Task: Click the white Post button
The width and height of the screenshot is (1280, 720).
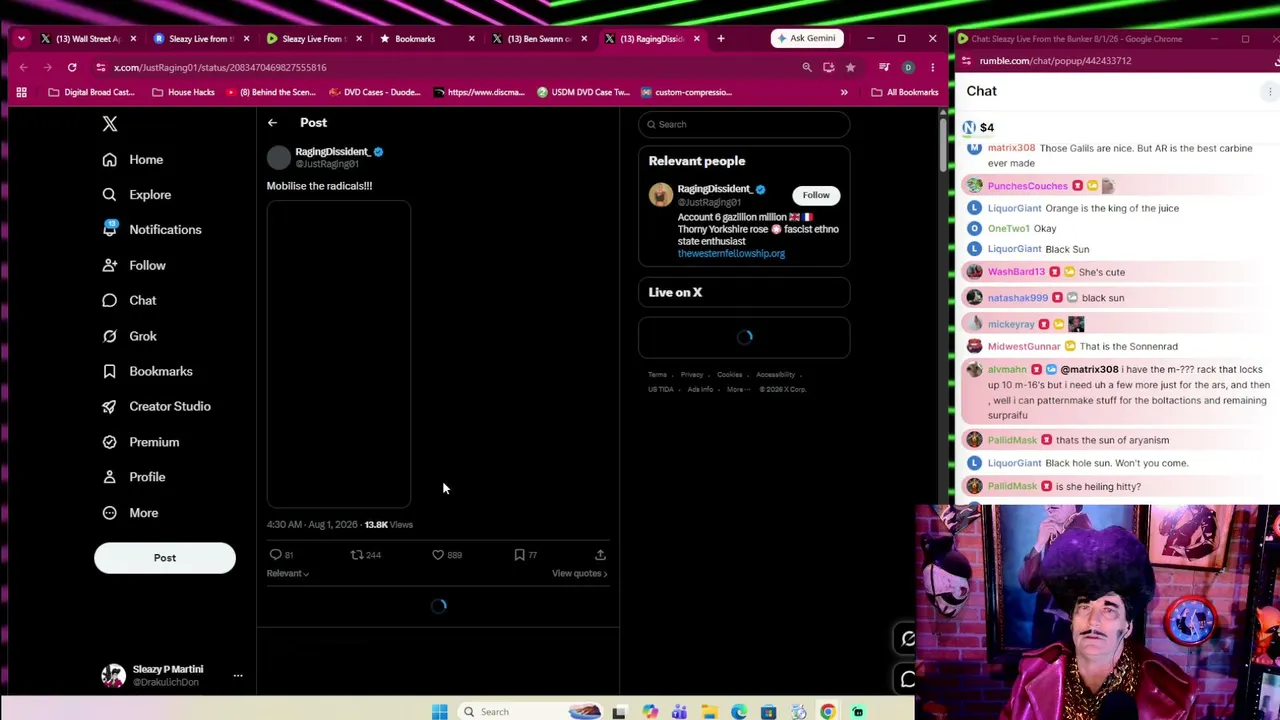Action: pos(165,558)
